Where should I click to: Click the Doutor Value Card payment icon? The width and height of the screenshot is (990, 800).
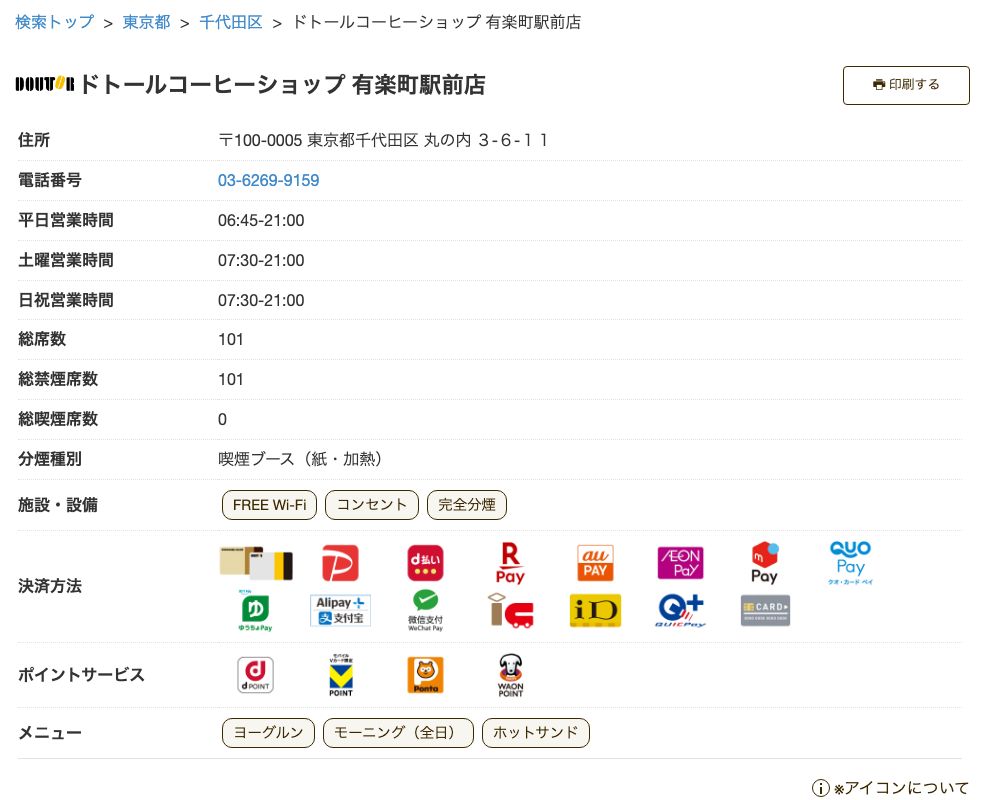256,563
